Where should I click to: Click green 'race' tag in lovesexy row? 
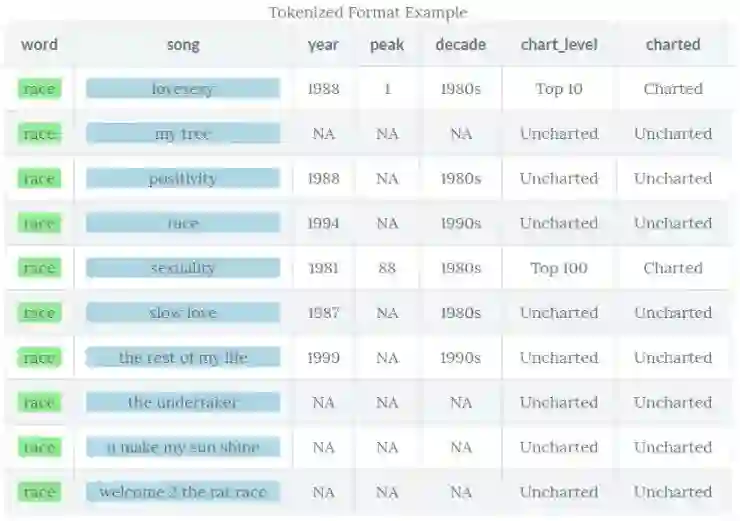(x=39, y=89)
